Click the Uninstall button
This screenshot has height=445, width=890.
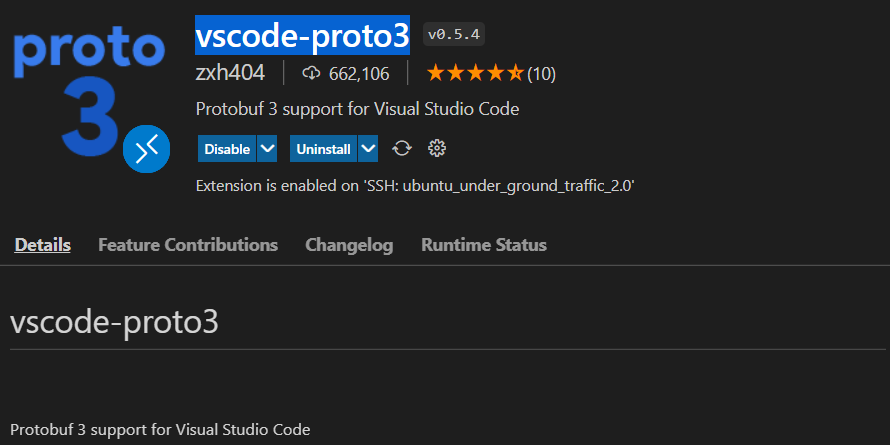tap(324, 149)
